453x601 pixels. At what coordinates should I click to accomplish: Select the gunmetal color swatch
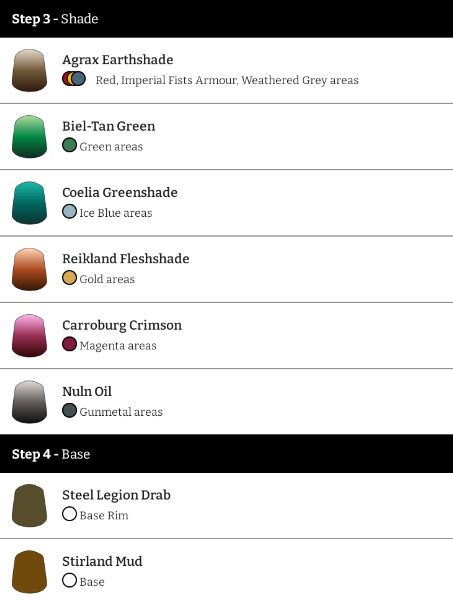click(x=69, y=410)
